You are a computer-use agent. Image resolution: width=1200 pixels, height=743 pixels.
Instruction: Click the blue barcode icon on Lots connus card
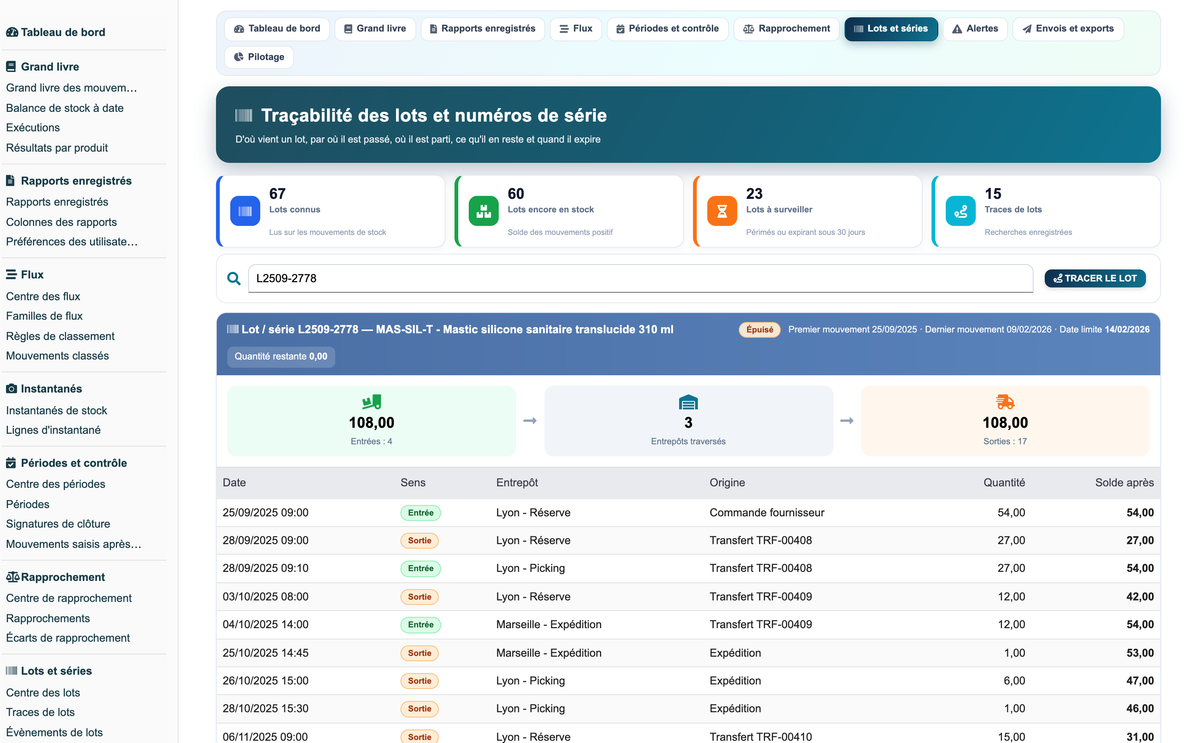coord(245,211)
